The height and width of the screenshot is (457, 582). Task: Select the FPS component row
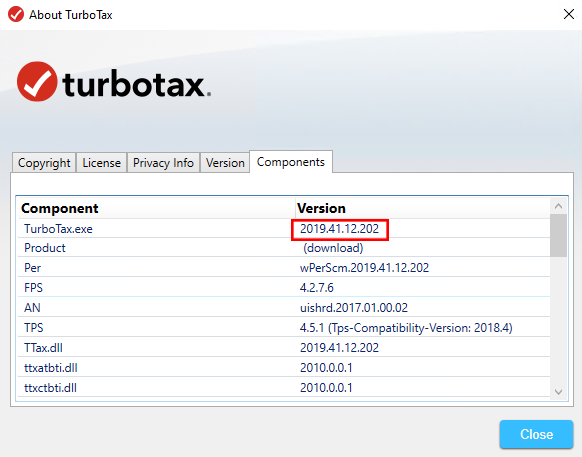284,287
